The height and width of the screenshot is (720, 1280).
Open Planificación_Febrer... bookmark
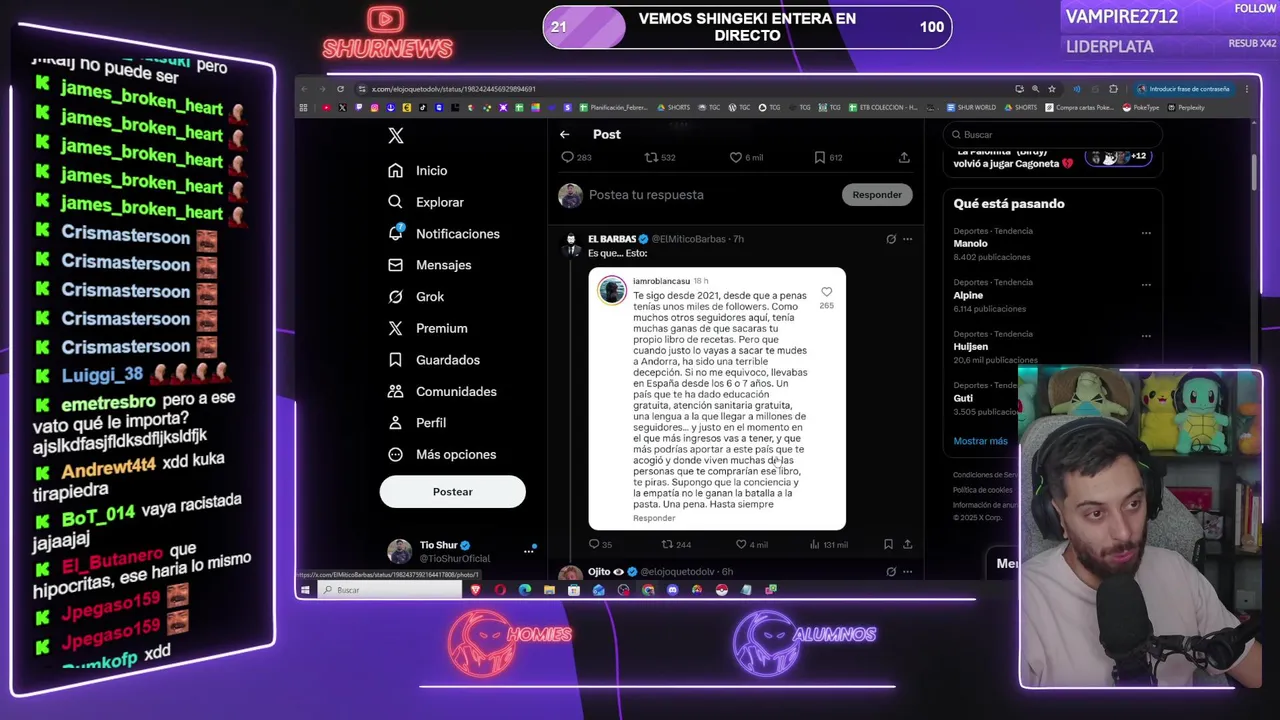tap(613, 108)
